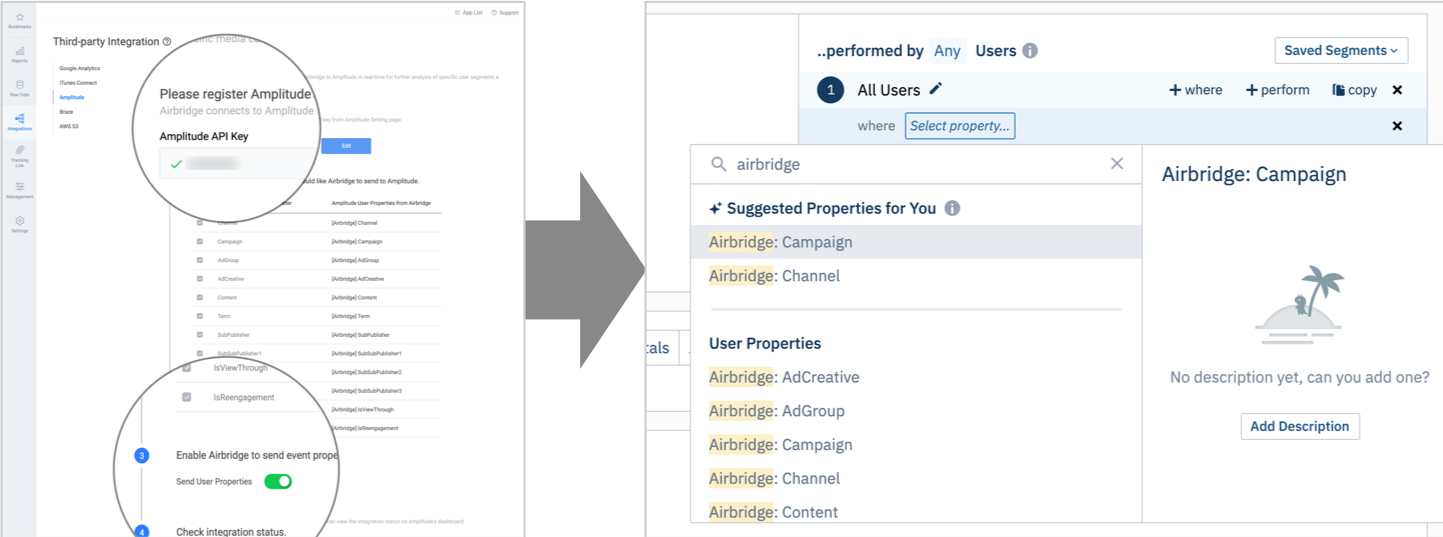Image resolution: width=1443 pixels, height=537 pixels.
Task: Open the Raw Data sidebar icon
Action: [19, 87]
